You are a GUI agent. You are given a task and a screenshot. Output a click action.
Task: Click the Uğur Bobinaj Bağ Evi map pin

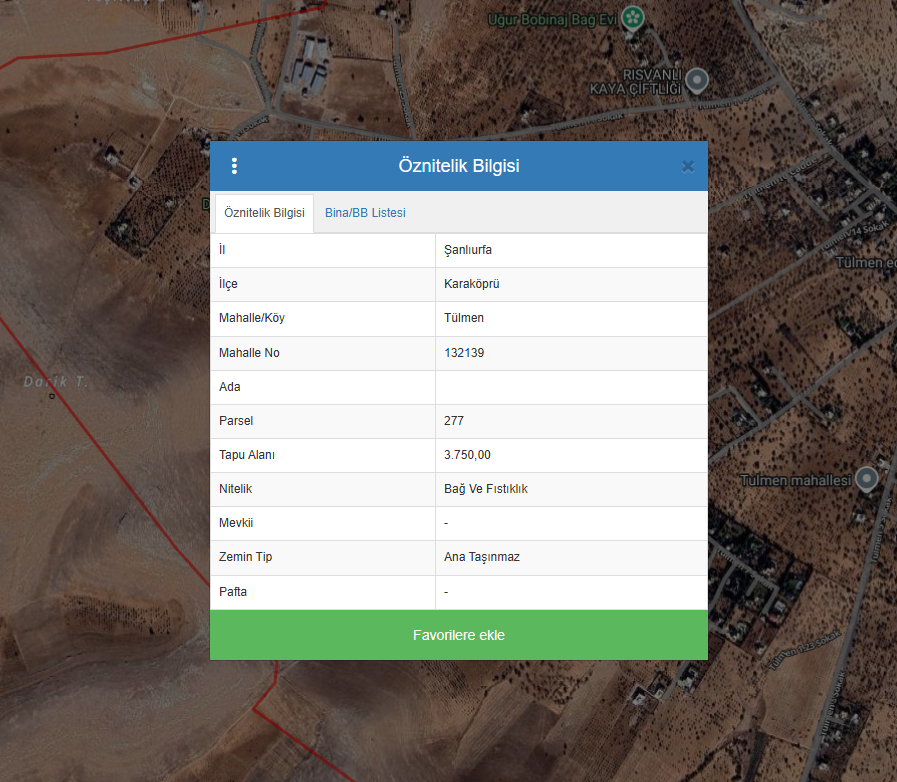632,18
